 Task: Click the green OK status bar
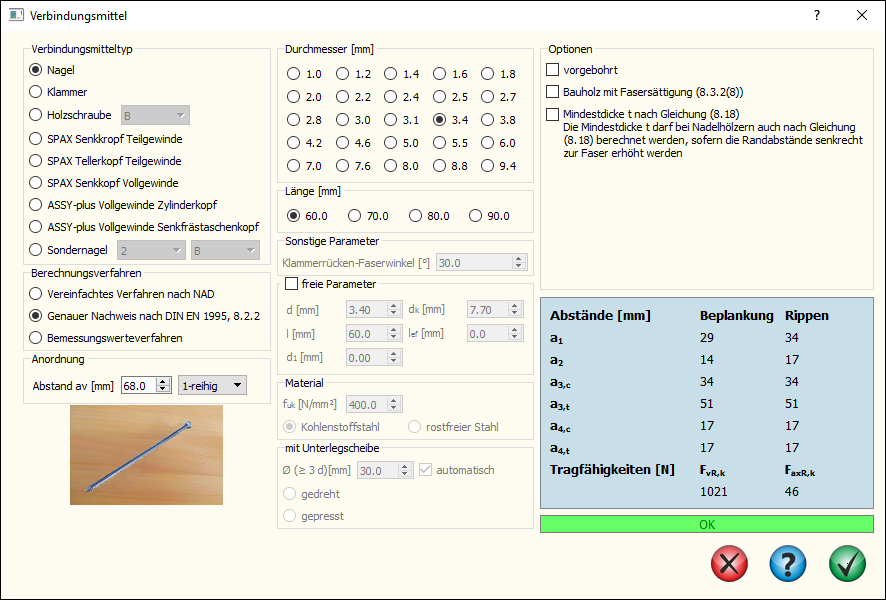point(706,524)
